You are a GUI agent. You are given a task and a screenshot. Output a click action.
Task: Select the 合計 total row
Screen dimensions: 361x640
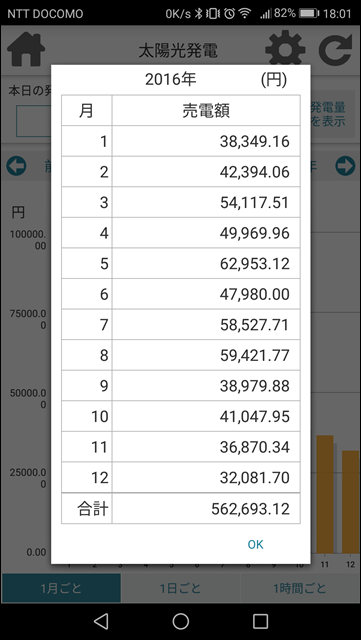coord(181,509)
